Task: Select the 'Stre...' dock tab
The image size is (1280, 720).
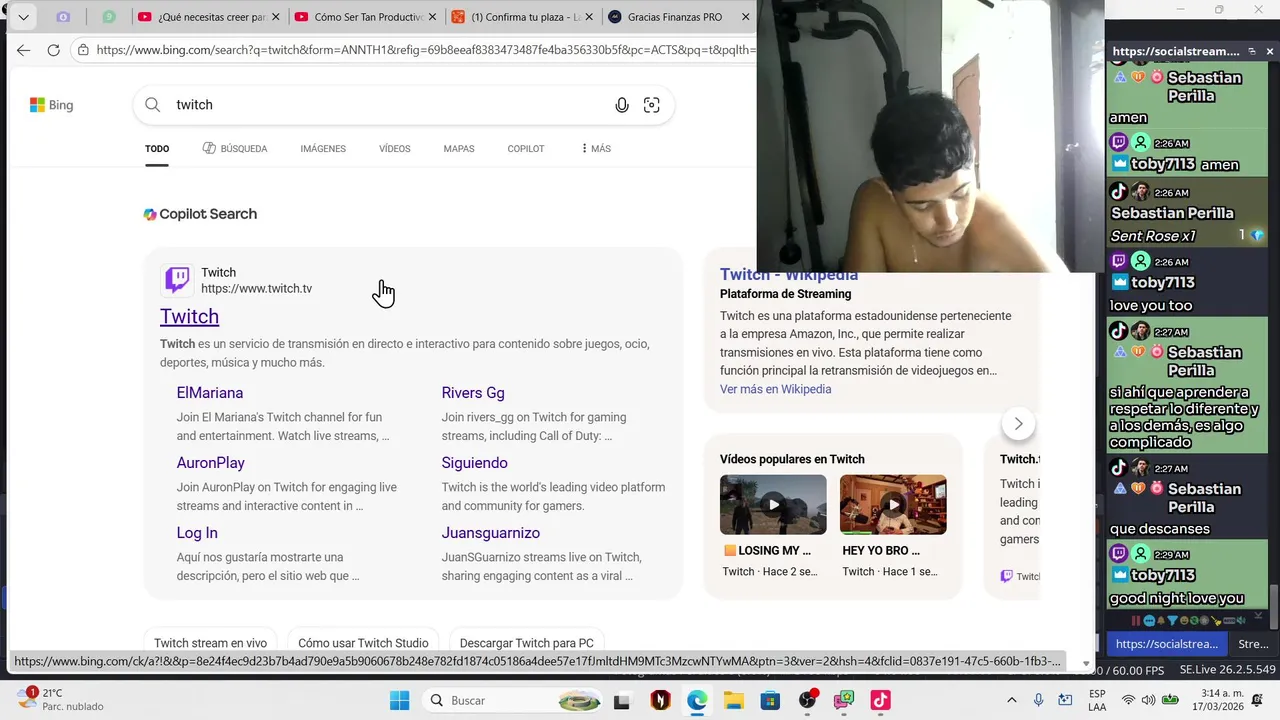Action: pos(1253,644)
